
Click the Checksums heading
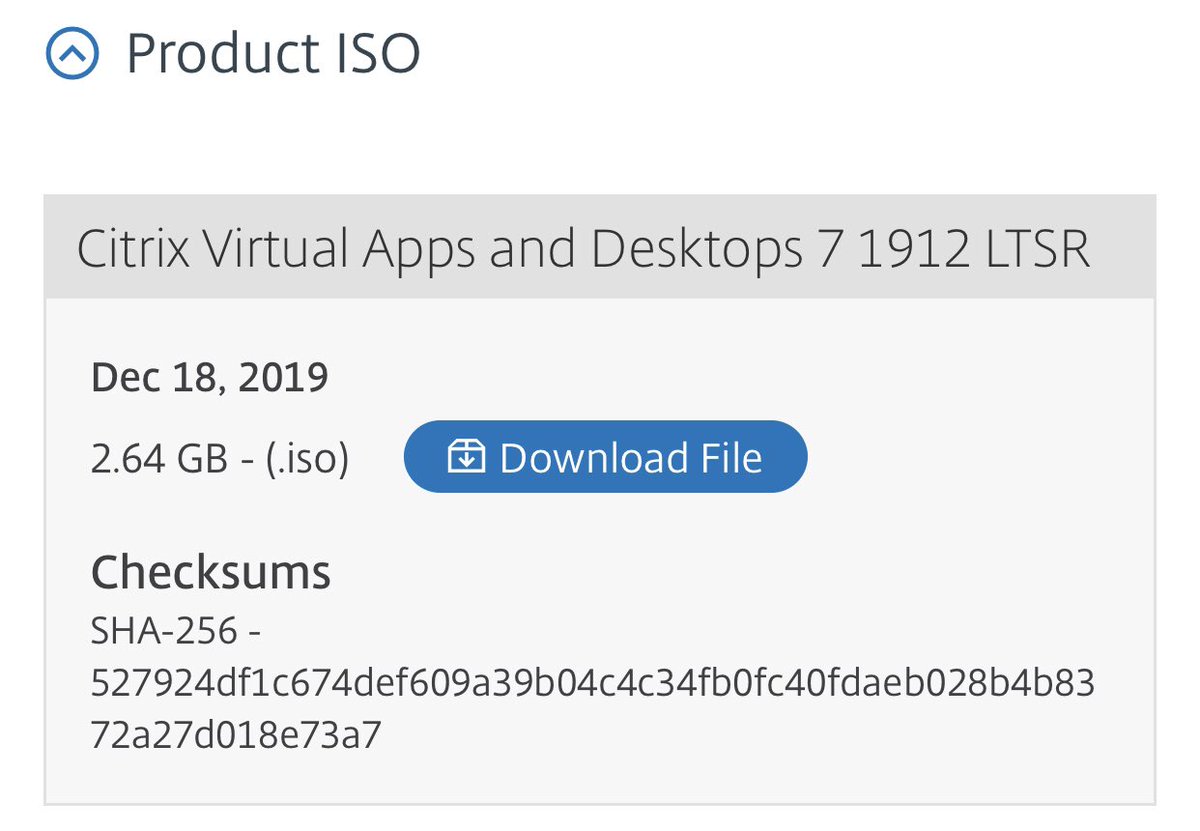tap(211, 573)
